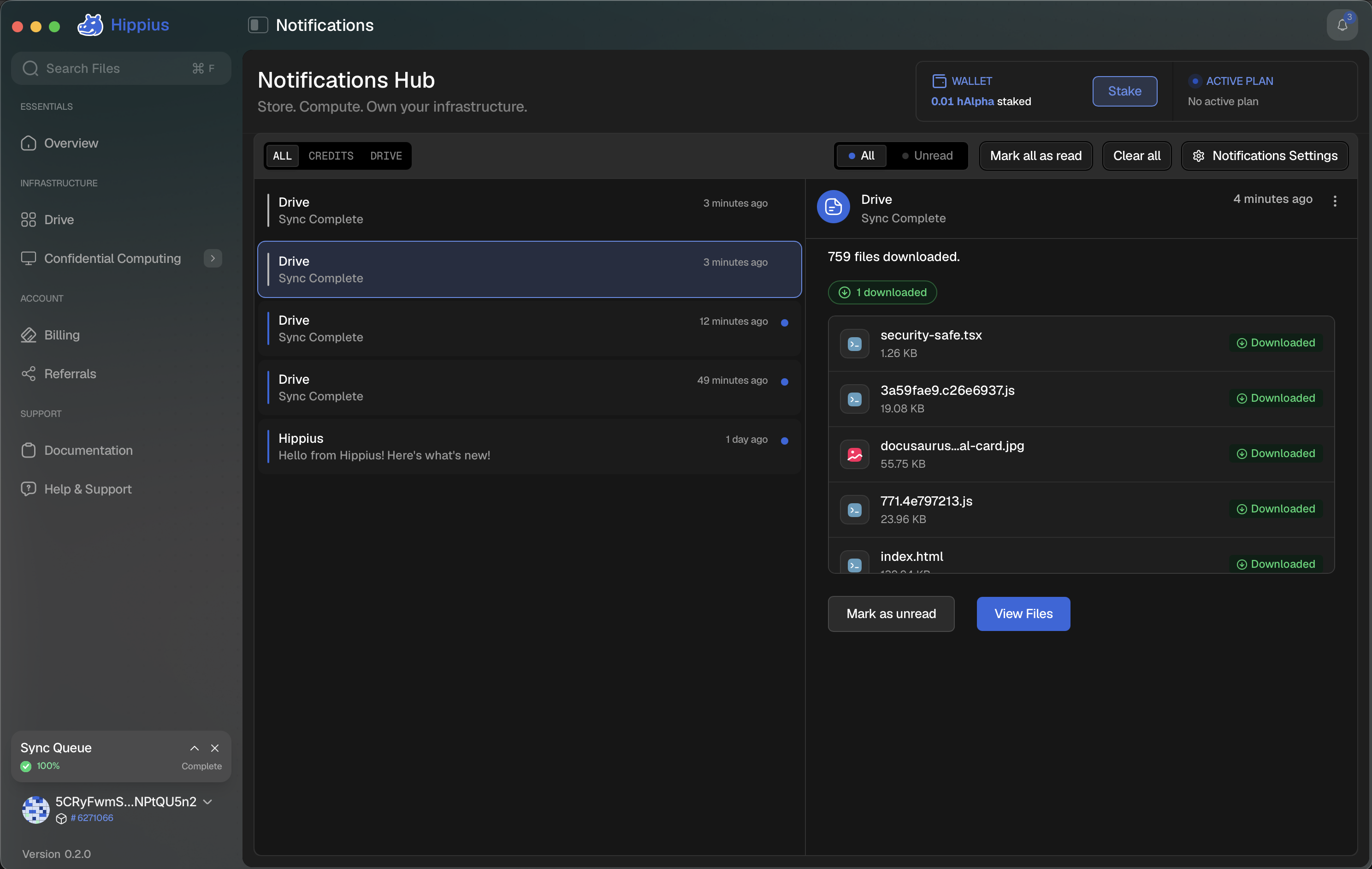This screenshot has height=869, width=1372.
Task: Click the wallet icon in the Wallet card
Action: point(939,81)
